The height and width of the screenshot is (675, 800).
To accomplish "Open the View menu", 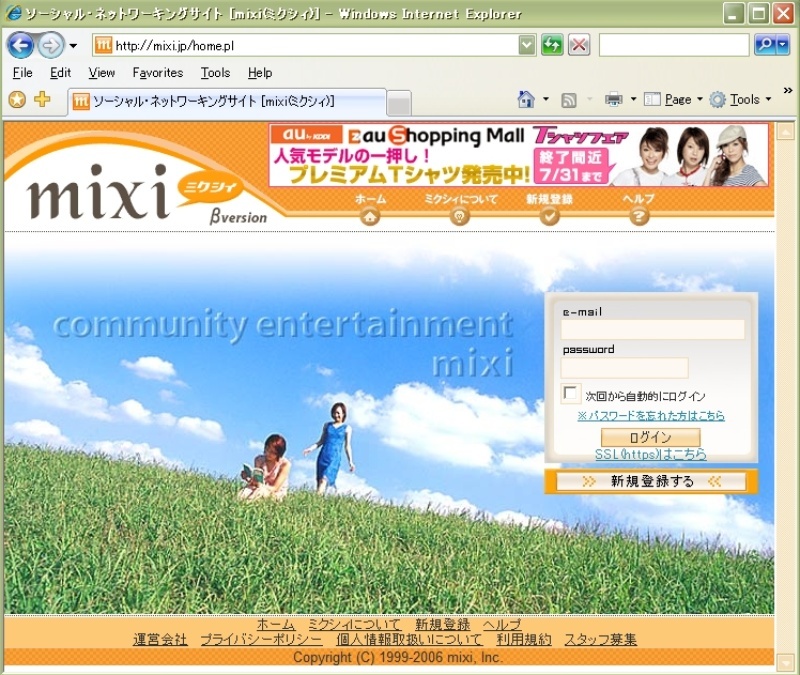I will pyautogui.click(x=102, y=73).
